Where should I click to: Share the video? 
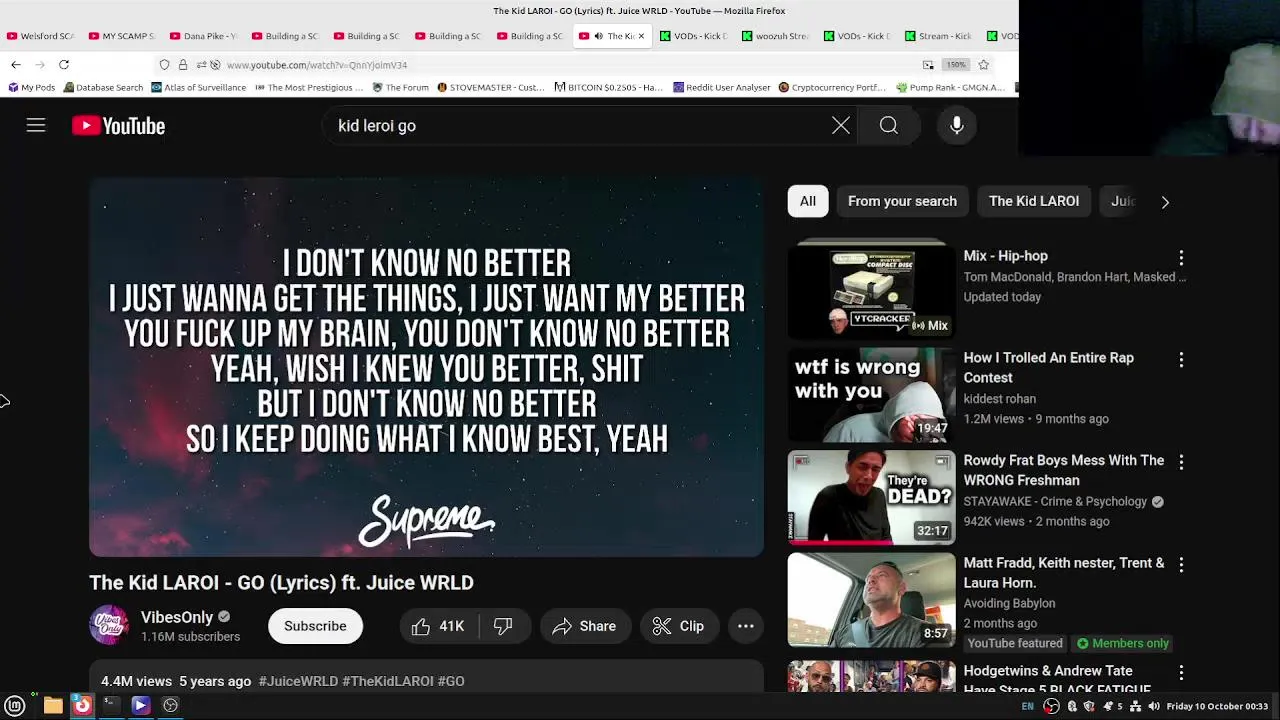pyautogui.click(x=585, y=626)
